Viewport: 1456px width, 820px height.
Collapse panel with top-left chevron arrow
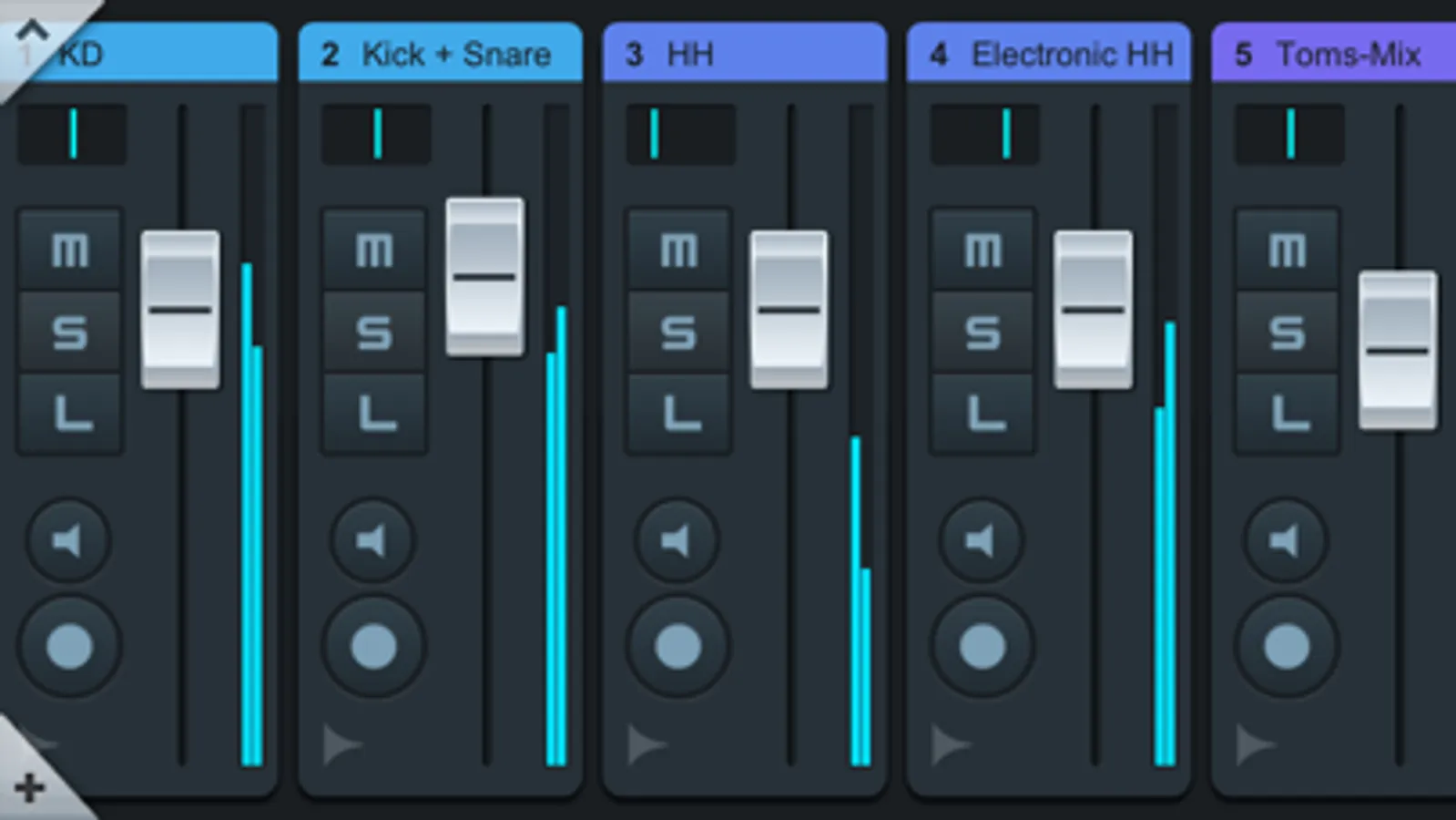31,31
